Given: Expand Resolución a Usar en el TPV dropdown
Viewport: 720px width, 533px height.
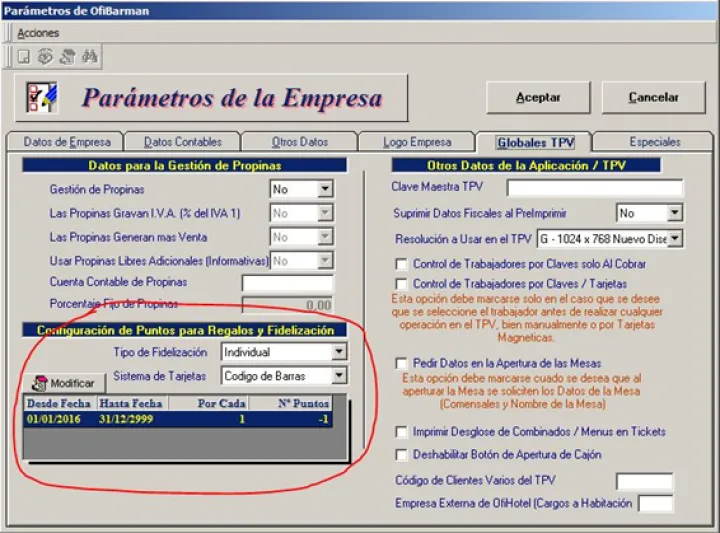Looking at the screenshot, I should pyautogui.click(x=675, y=238).
